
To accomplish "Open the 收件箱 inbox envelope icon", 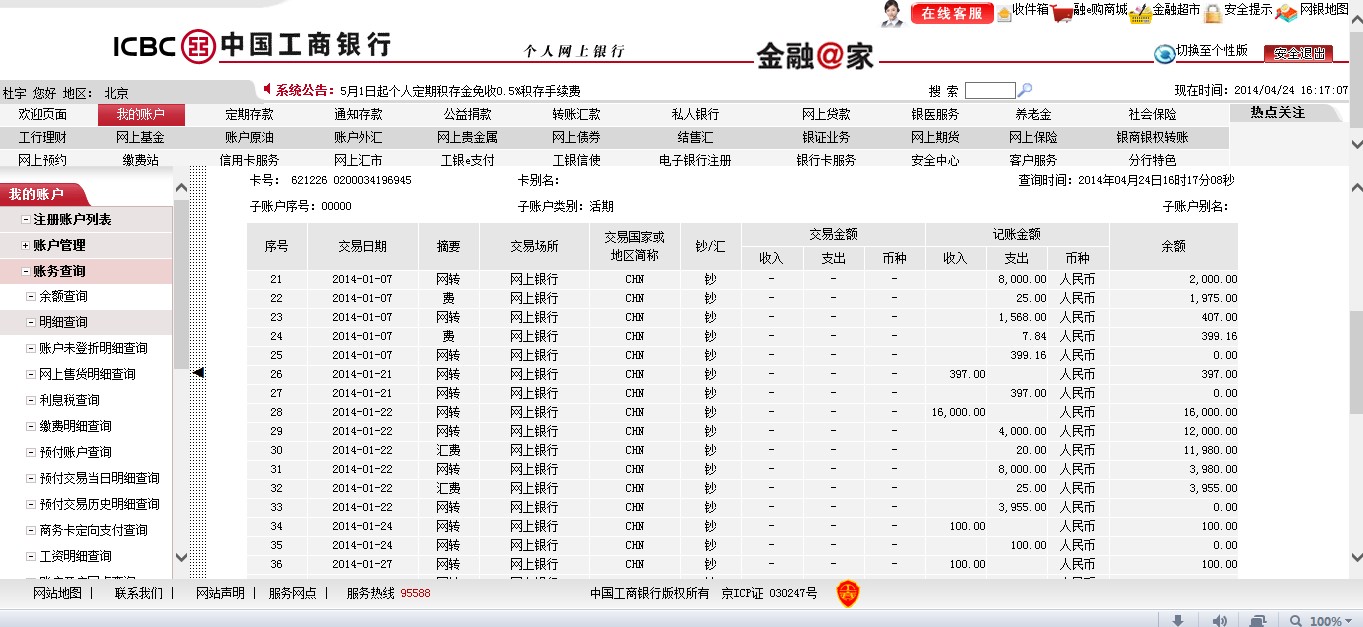I will click(x=1003, y=12).
